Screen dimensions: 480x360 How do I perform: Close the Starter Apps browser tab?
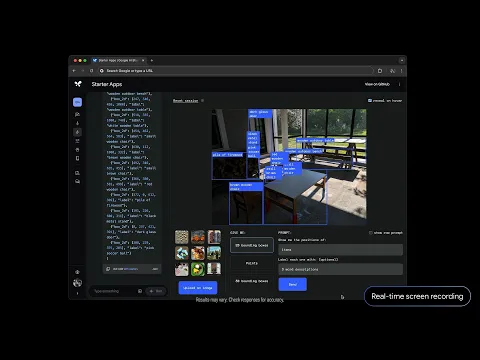pyautogui.click(x=143, y=60)
